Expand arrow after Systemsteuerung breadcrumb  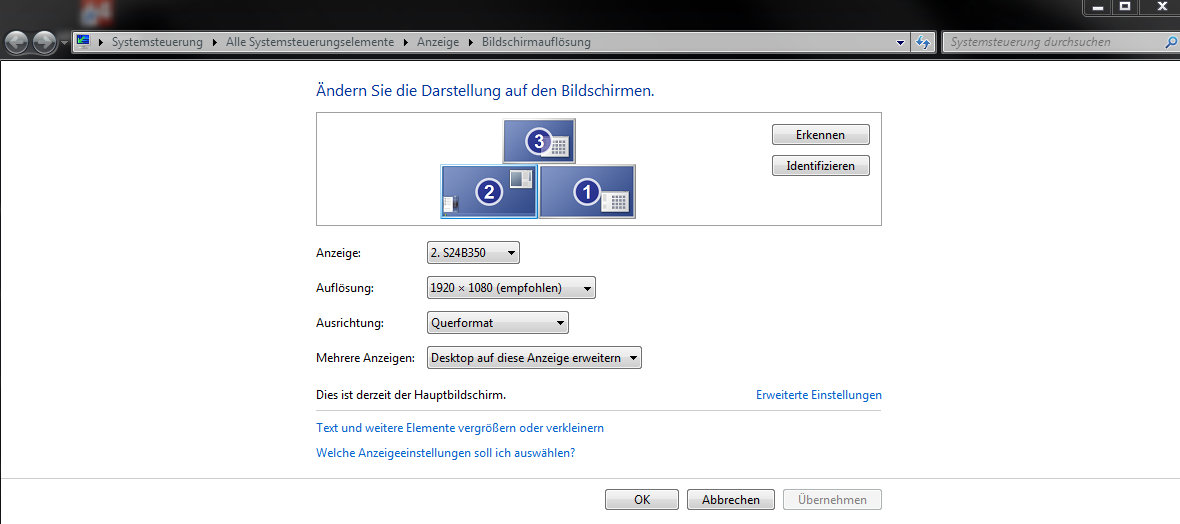click(215, 42)
